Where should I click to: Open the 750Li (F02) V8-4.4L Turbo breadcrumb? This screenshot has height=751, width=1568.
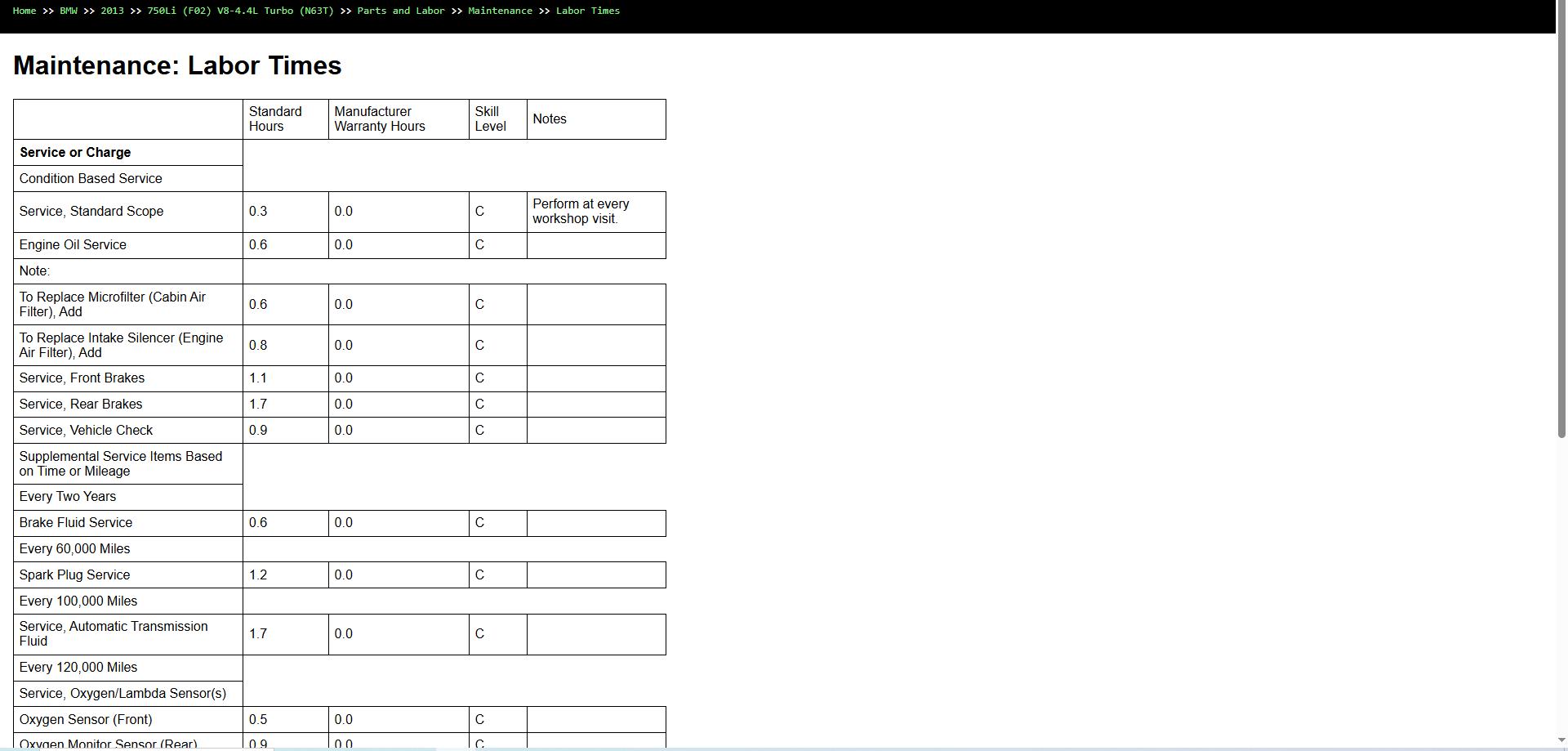(240, 11)
